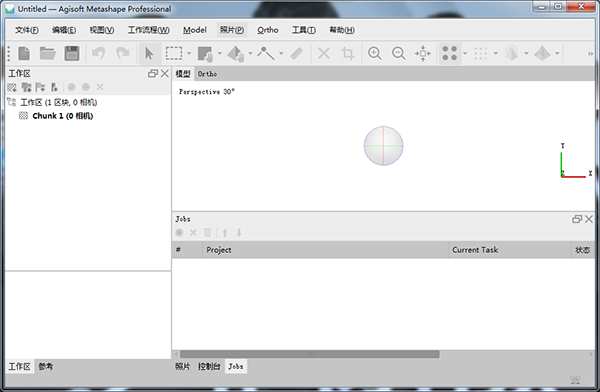Click the network status icon in status bar
This screenshot has height=392, width=600.
pyautogui.click(x=576, y=380)
